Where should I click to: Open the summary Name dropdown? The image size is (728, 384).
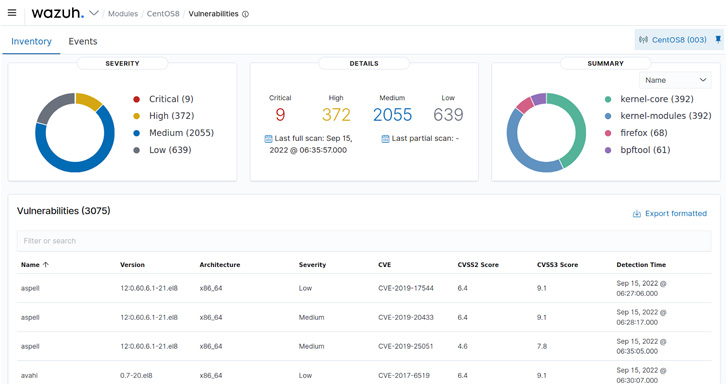[x=675, y=80]
